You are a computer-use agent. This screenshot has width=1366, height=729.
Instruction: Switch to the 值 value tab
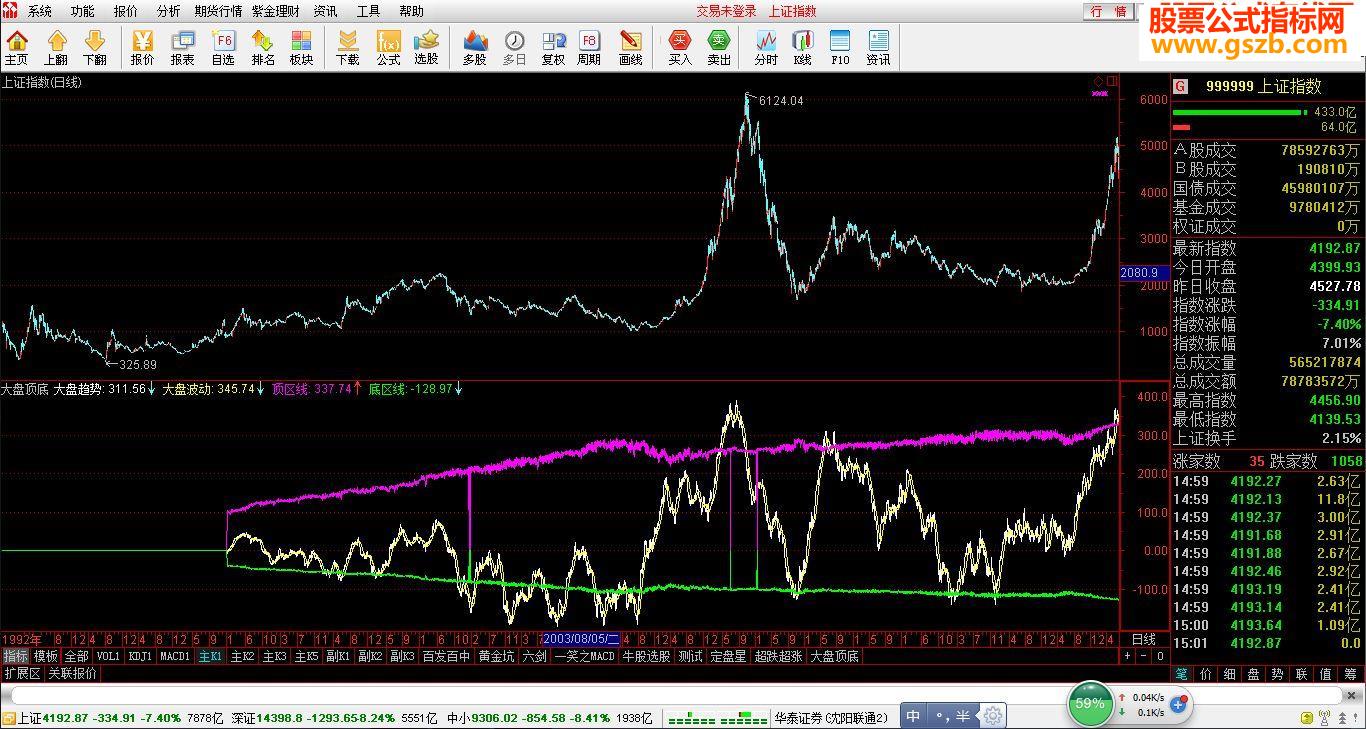coord(1326,674)
